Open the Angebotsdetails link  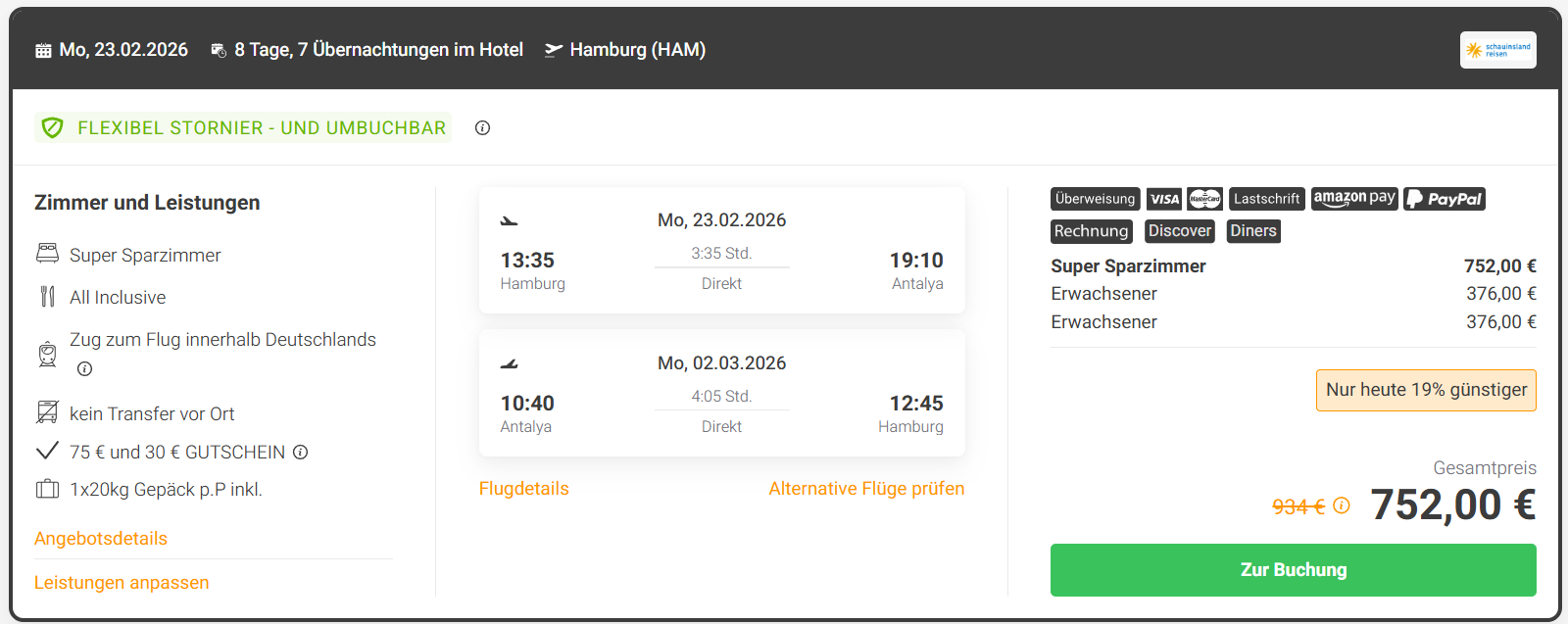[101, 539]
